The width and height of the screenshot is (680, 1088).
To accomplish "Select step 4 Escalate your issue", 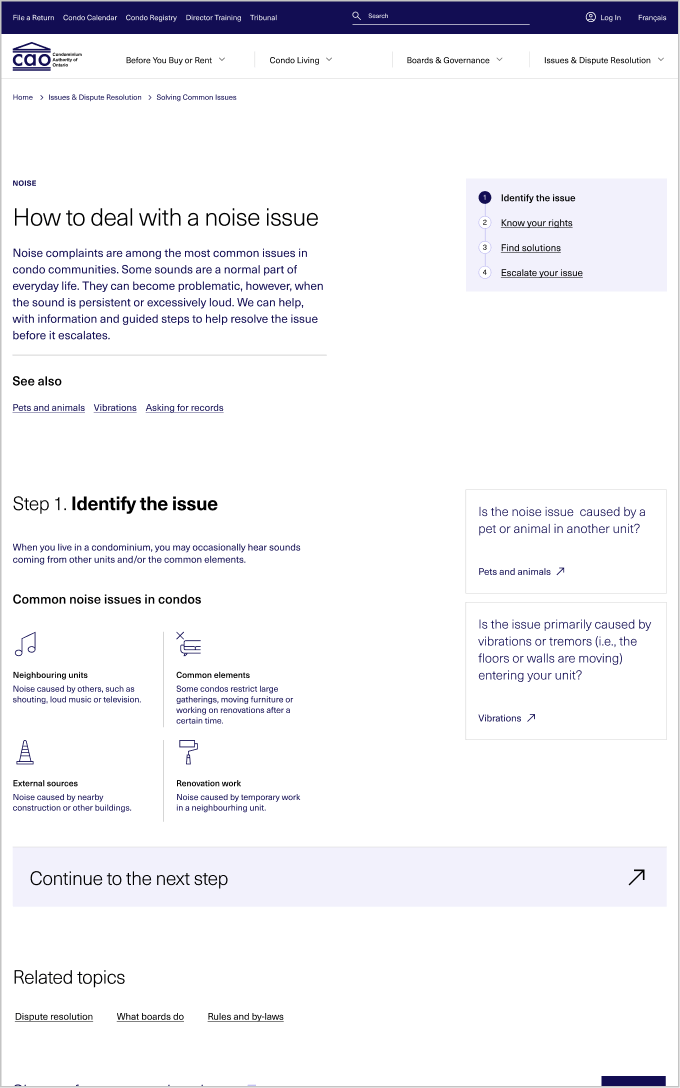I will (542, 273).
